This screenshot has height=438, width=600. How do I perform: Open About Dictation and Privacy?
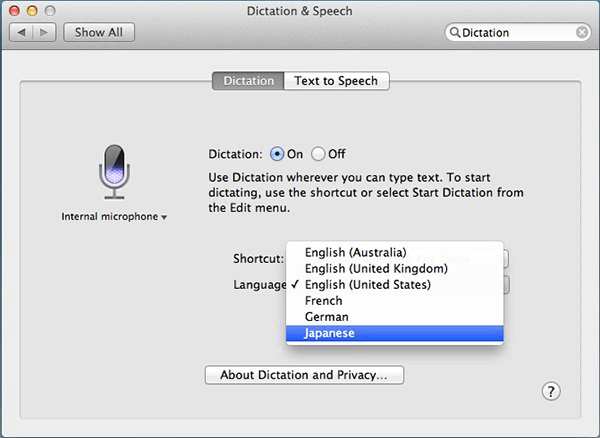(x=304, y=375)
